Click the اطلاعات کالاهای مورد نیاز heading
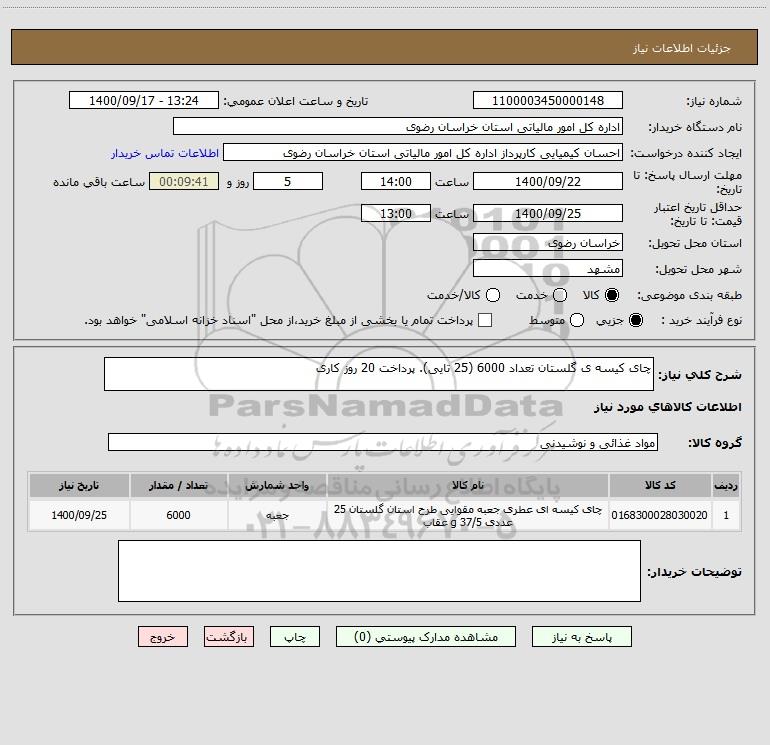This screenshot has height=745, width=770. coord(667,407)
